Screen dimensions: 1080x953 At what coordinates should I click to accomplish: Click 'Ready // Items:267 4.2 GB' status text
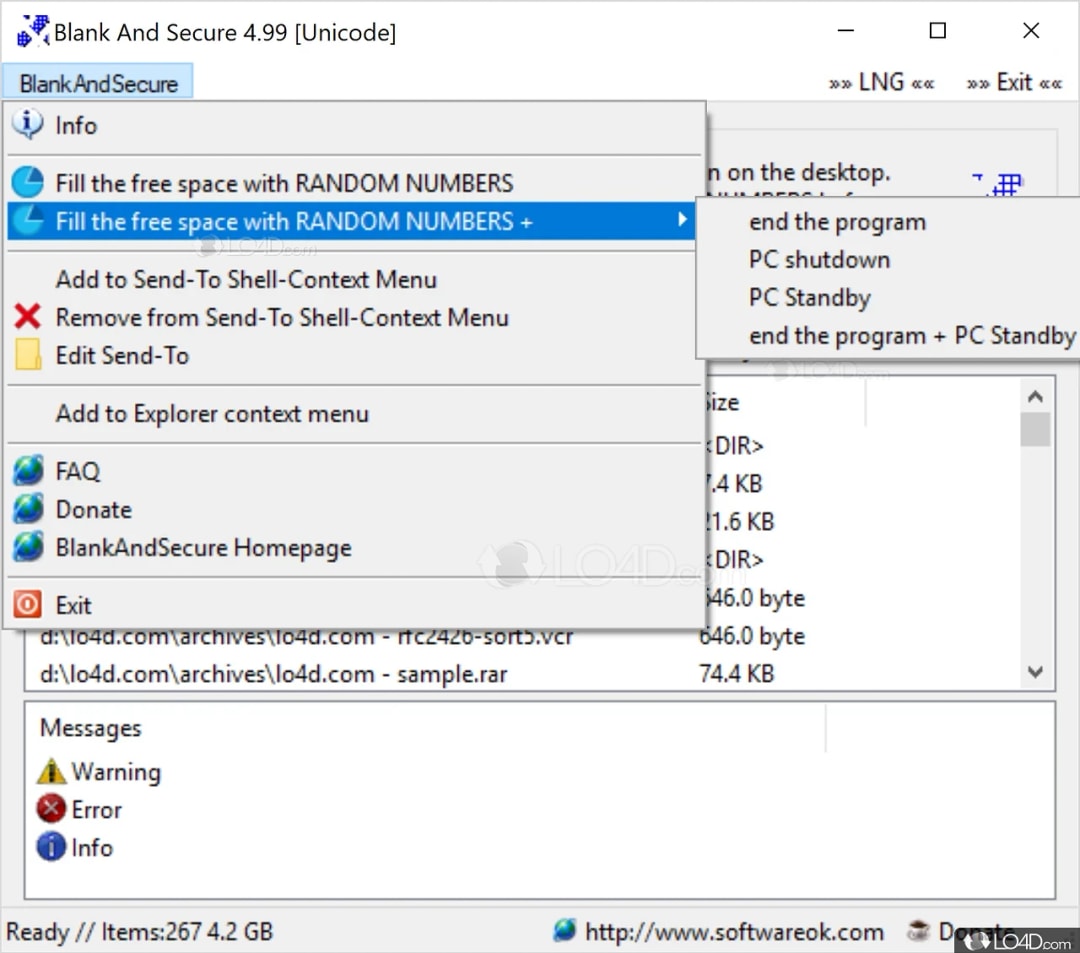(140, 932)
